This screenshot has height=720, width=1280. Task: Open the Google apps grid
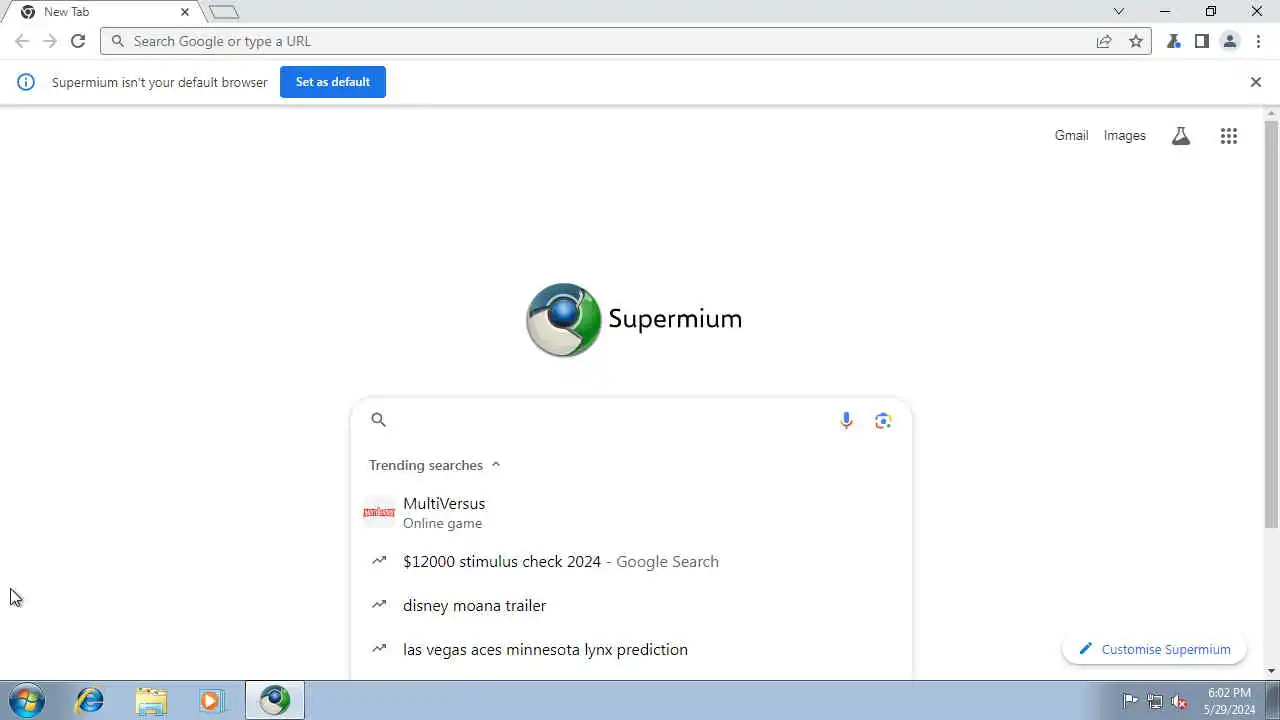point(1229,136)
